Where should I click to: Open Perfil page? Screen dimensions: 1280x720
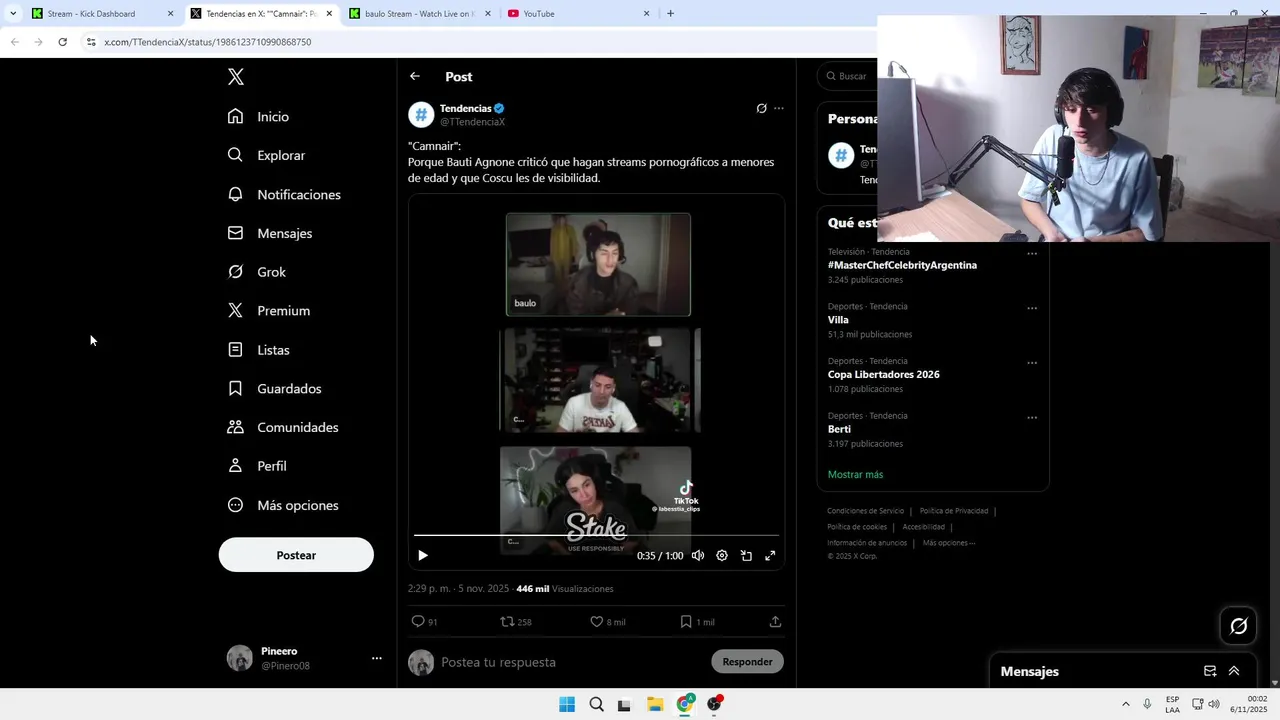tap(257, 466)
